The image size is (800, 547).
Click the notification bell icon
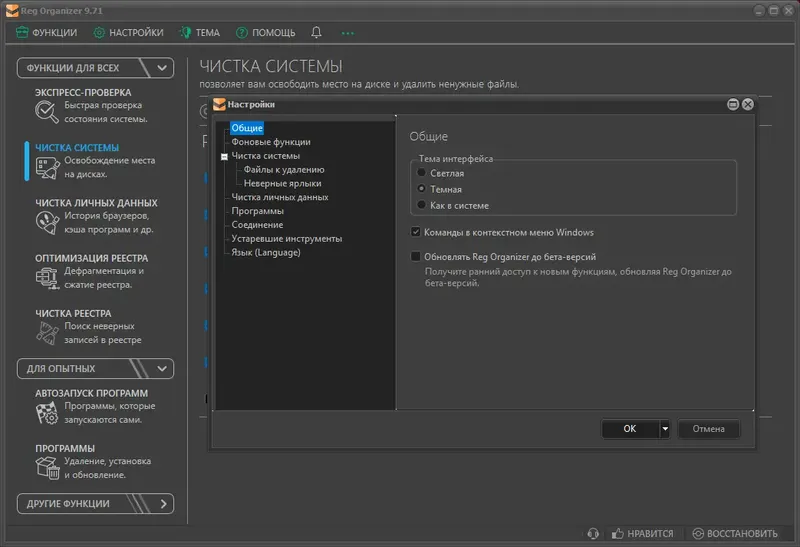point(316,33)
